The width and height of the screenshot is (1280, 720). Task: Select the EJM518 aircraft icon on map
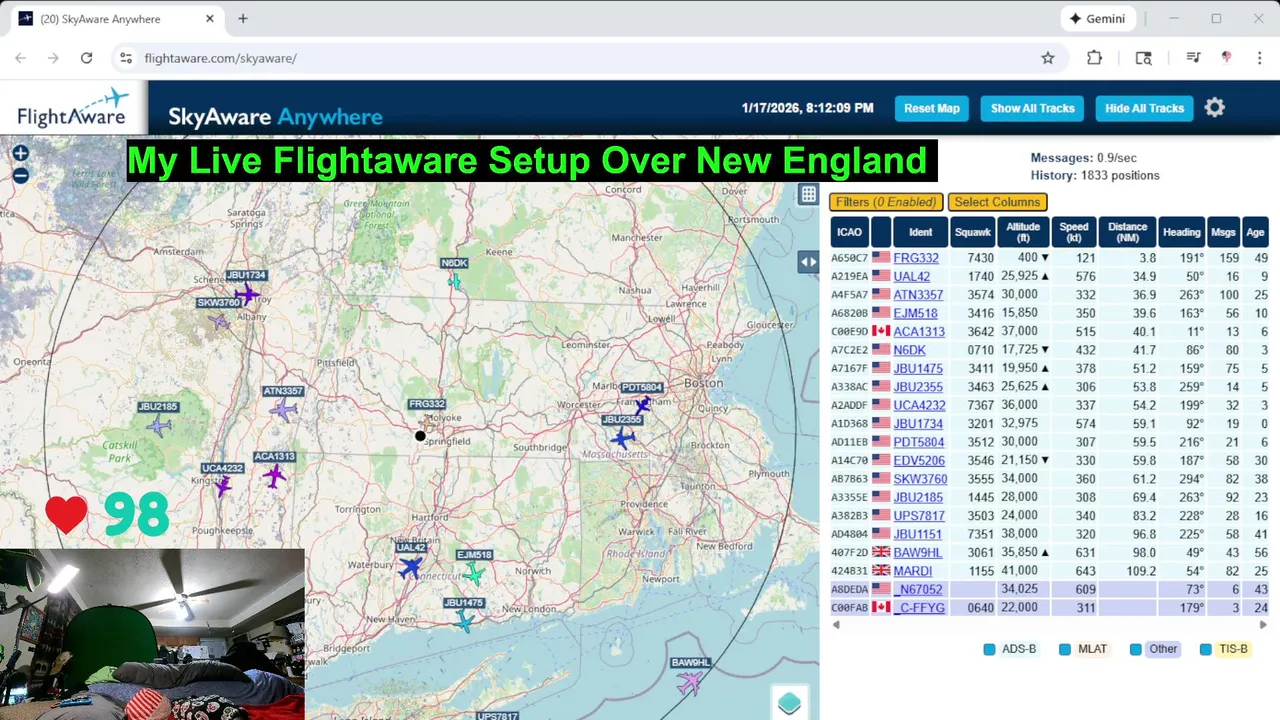tap(474, 573)
